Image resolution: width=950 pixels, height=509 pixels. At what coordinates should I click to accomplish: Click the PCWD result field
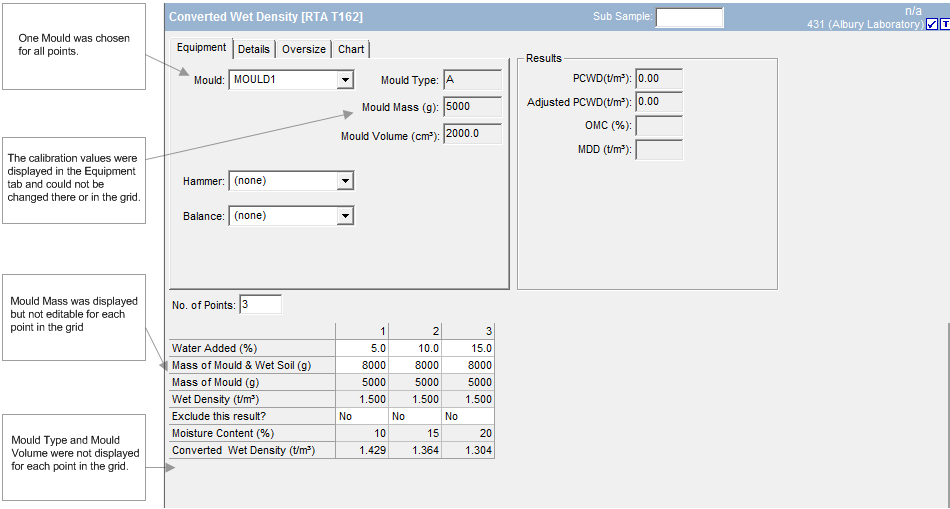click(x=658, y=78)
